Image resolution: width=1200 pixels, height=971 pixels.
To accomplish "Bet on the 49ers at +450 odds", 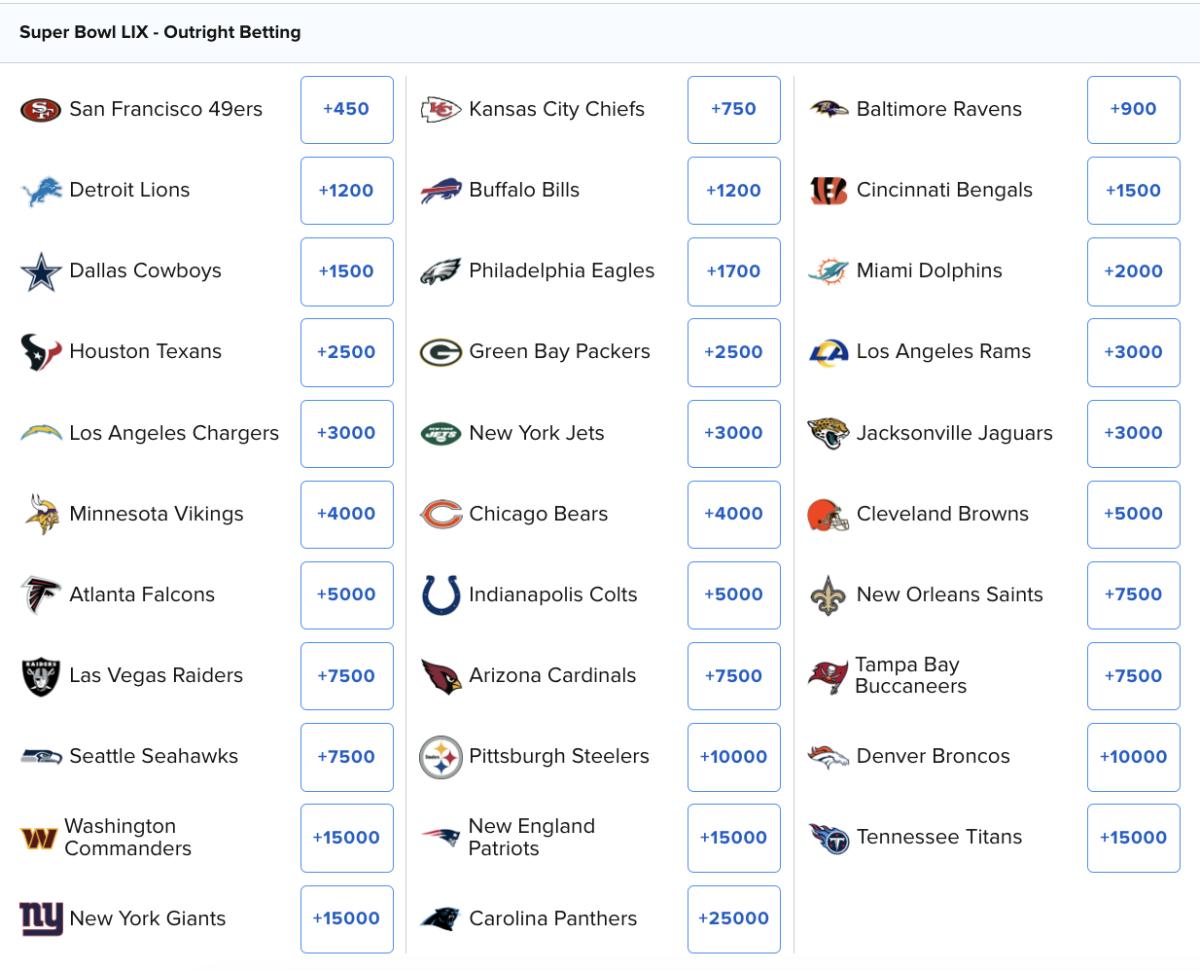I will point(346,109).
